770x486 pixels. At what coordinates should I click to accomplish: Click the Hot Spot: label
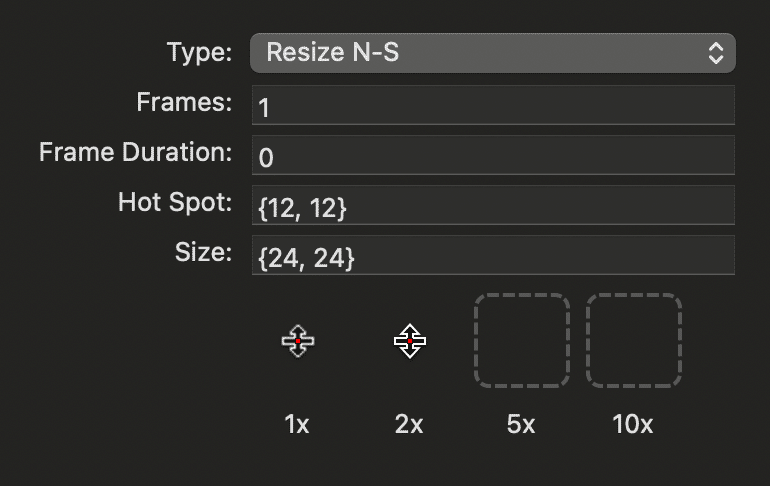tap(175, 202)
